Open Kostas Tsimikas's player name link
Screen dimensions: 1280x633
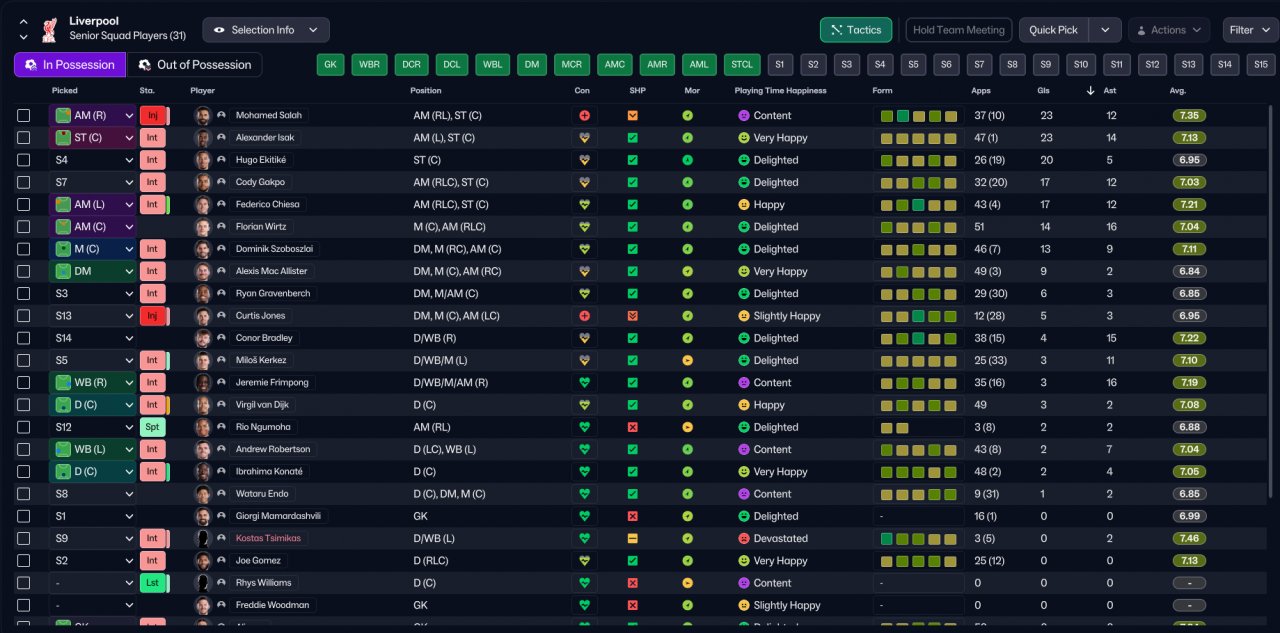[268, 538]
